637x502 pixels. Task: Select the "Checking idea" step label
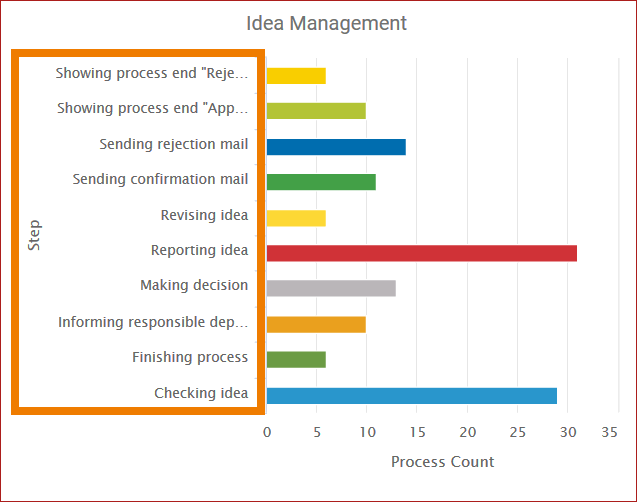click(x=201, y=393)
